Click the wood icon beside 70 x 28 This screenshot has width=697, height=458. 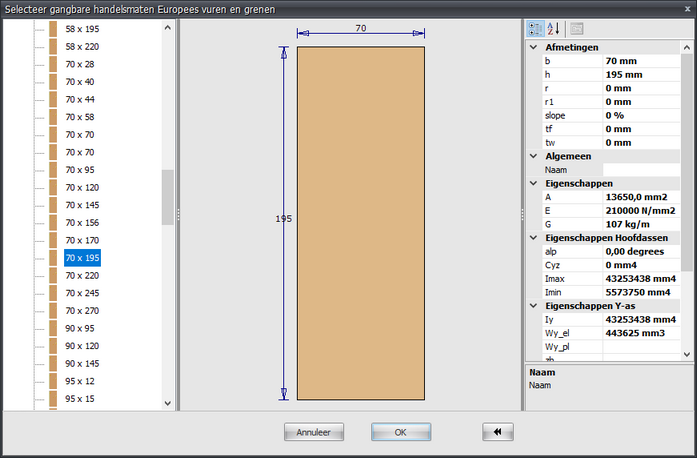tap(53, 64)
